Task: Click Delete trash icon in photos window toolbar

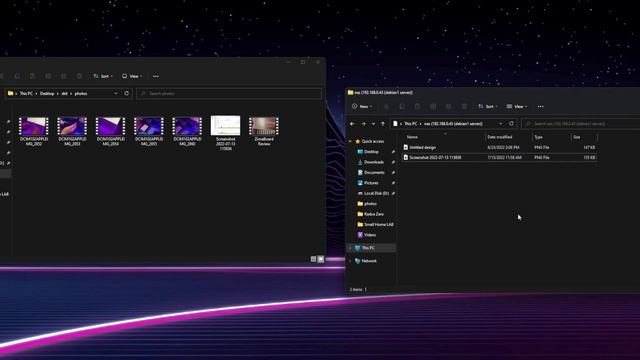Action: pyautogui.click(x=79, y=76)
